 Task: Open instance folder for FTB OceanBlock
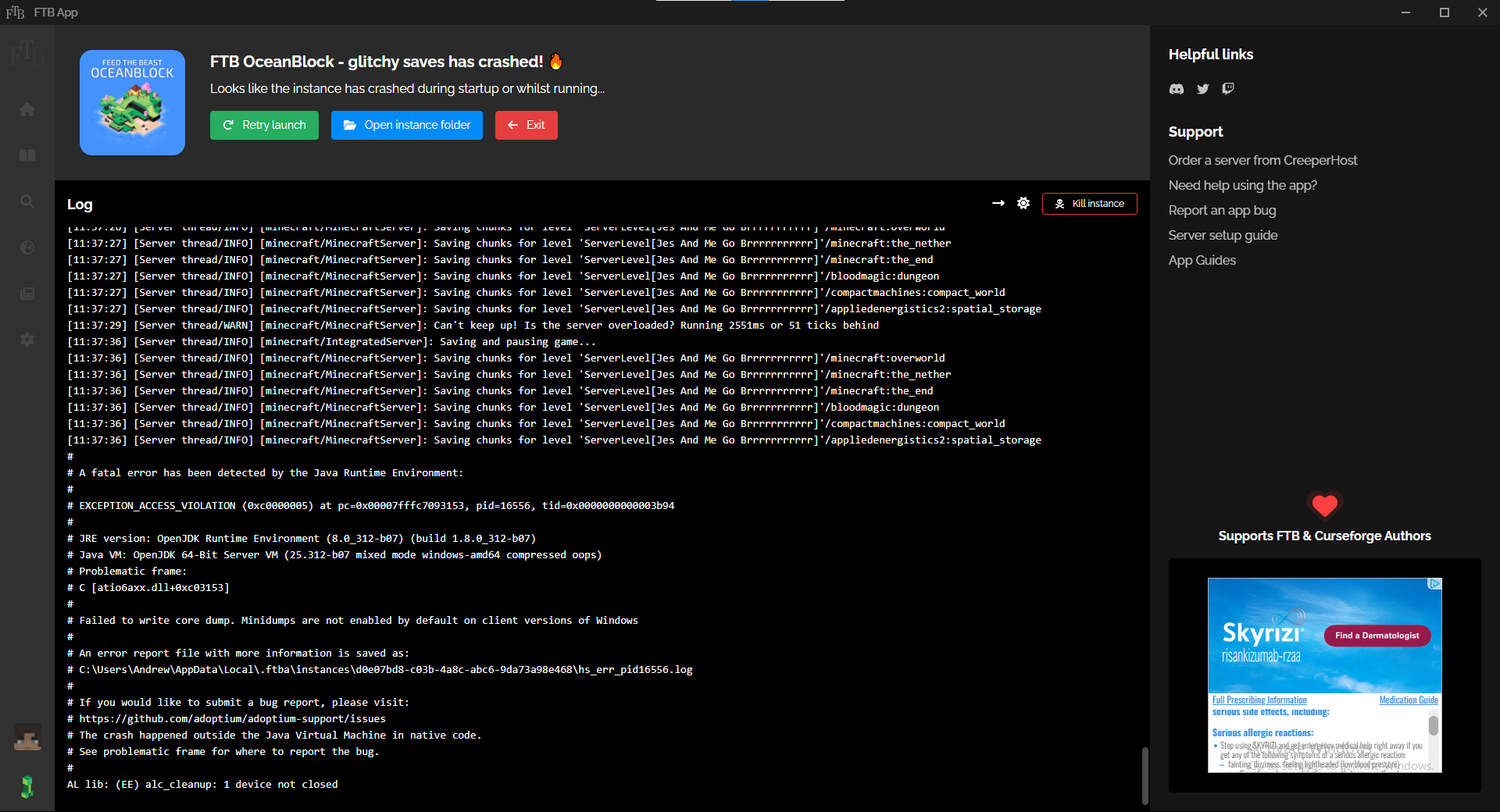pyautogui.click(x=406, y=125)
